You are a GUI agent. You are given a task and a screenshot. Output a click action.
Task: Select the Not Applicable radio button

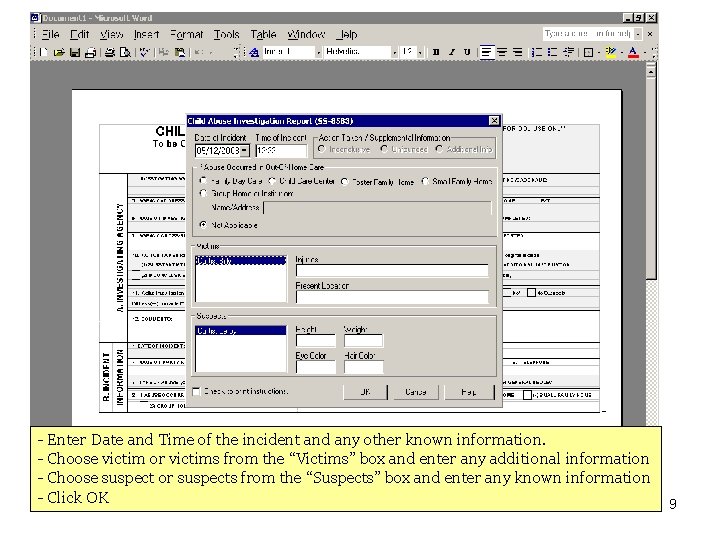(x=203, y=225)
